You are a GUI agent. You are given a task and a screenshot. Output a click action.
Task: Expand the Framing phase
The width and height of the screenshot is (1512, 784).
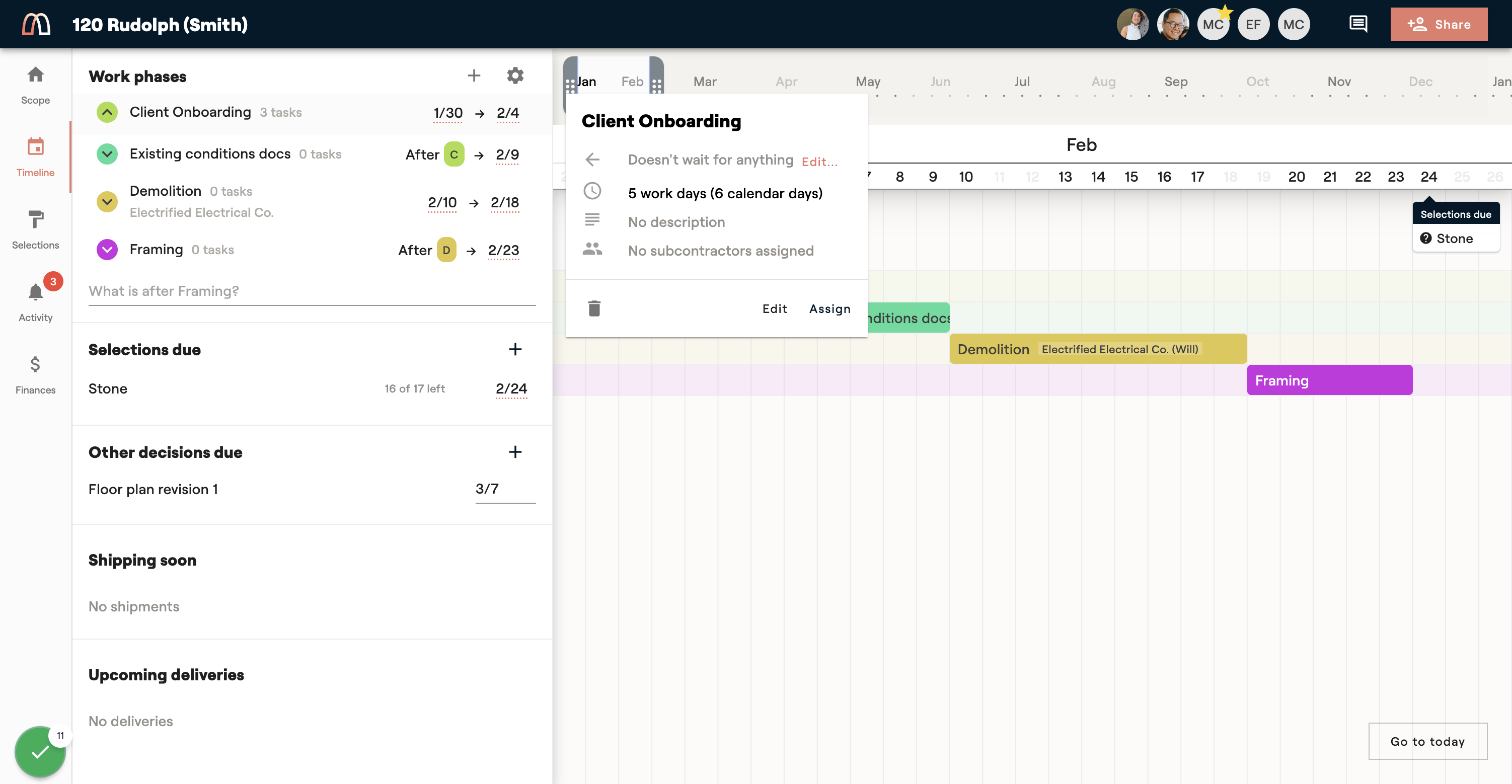(x=107, y=250)
